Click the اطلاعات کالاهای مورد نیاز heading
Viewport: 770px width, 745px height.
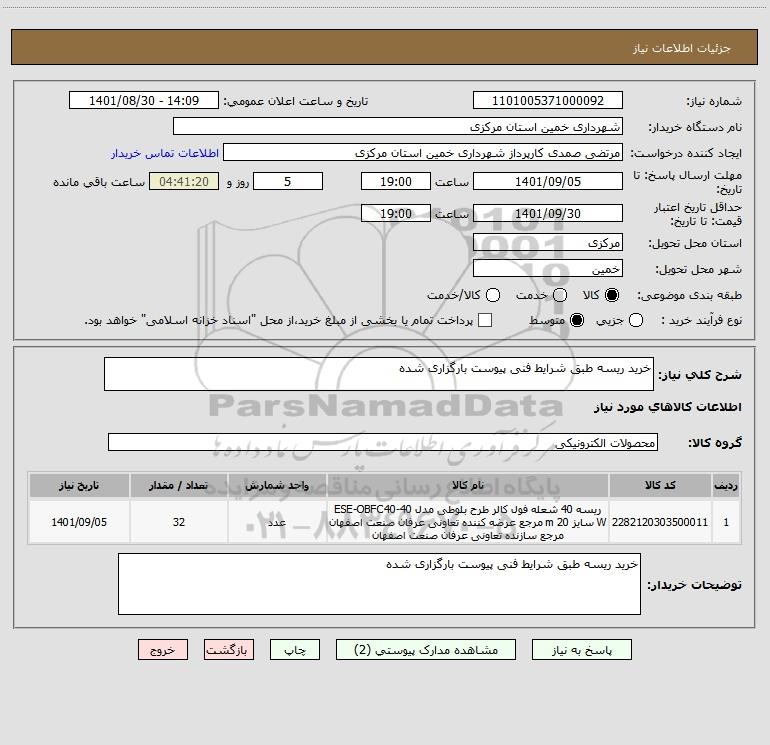[667, 407]
